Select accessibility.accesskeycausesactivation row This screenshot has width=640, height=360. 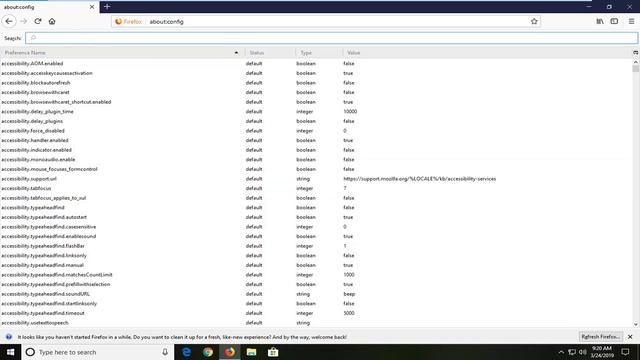point(316,73)
